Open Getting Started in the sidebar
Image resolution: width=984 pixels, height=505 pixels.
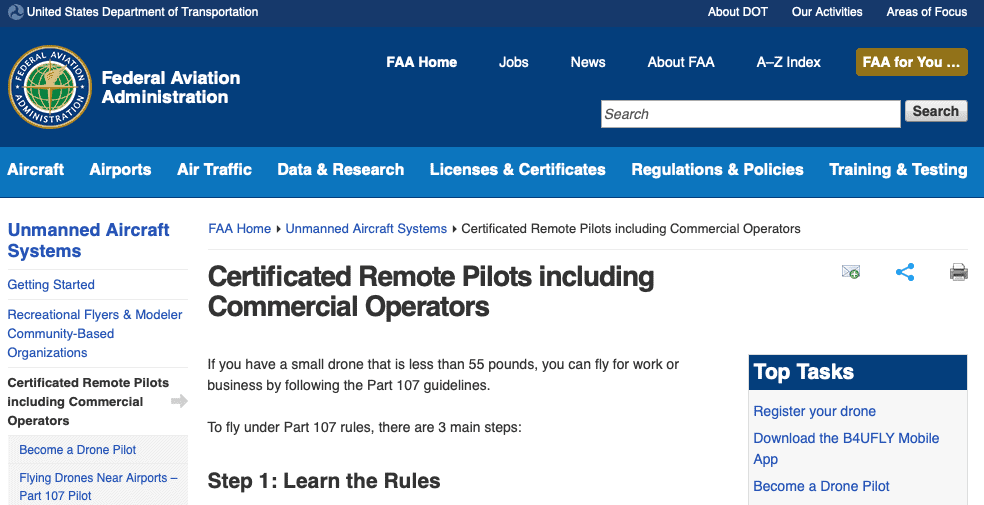[51, 285]
